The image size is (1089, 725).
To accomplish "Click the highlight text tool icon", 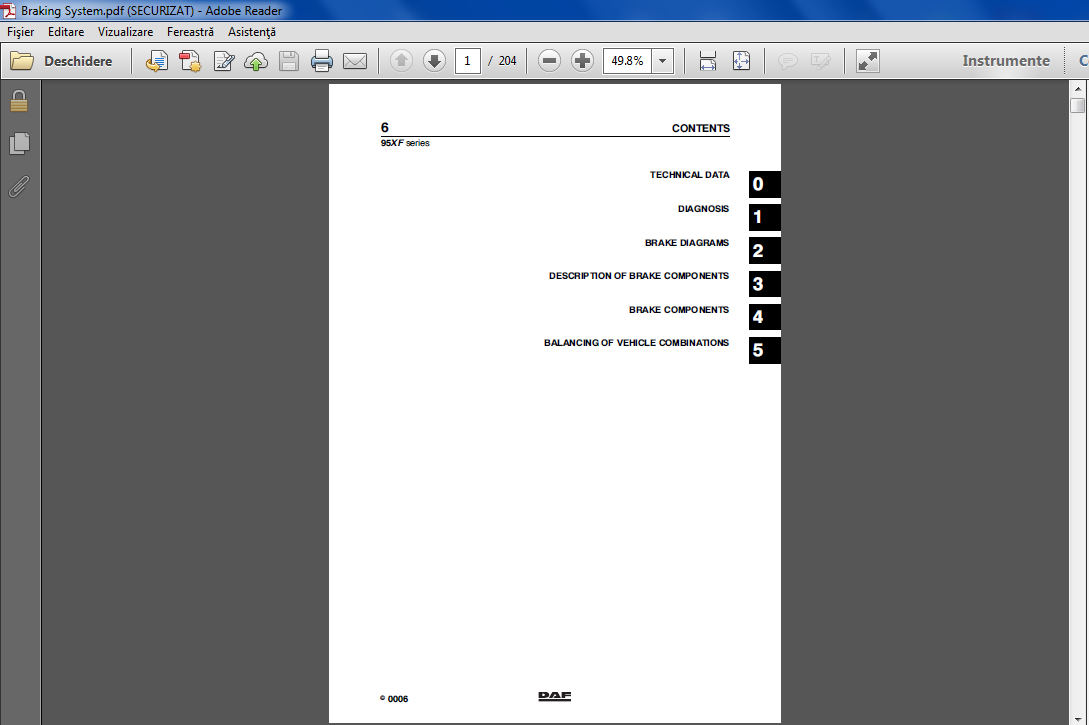I will click(820, 61).
